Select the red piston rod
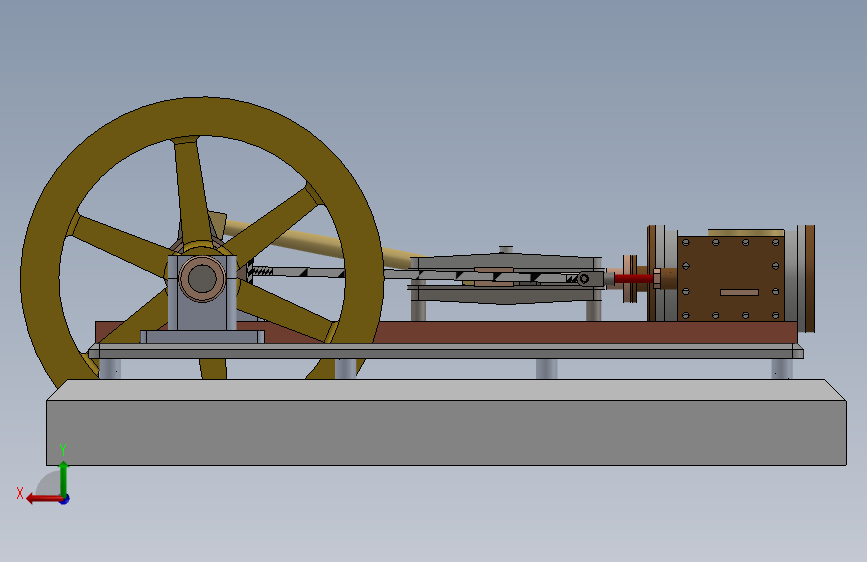The image size is (867, 562). point(633,278)
